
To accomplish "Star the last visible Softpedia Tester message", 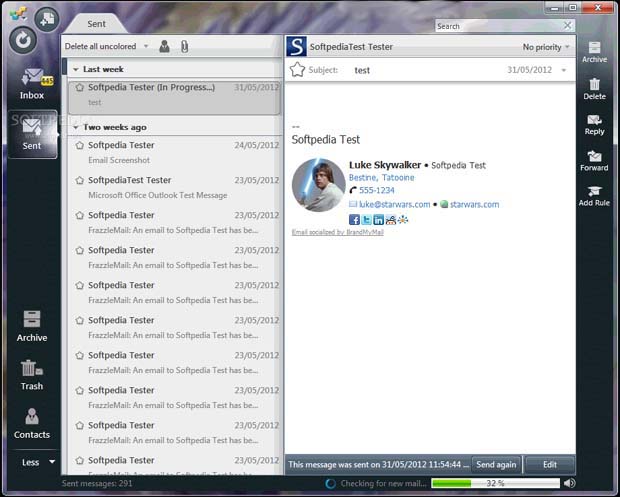I will click(80, 461).
